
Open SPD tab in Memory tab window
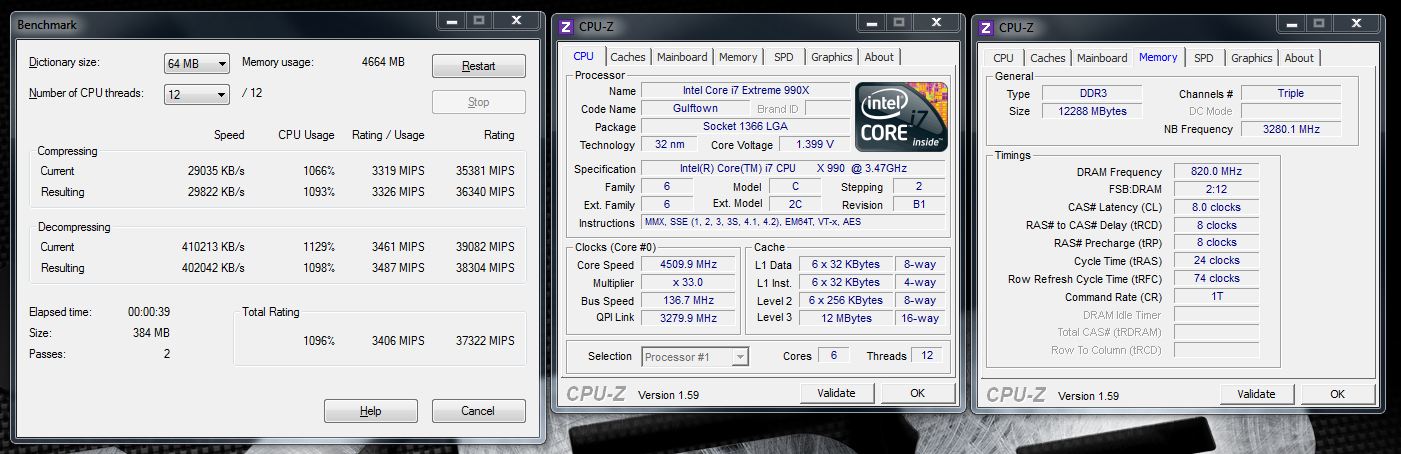point(1204,58)
